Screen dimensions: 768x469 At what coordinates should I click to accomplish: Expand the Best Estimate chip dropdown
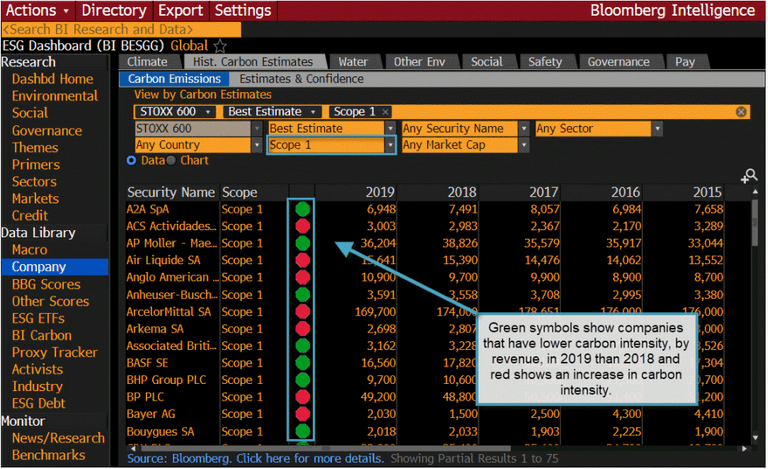(313, 112)
